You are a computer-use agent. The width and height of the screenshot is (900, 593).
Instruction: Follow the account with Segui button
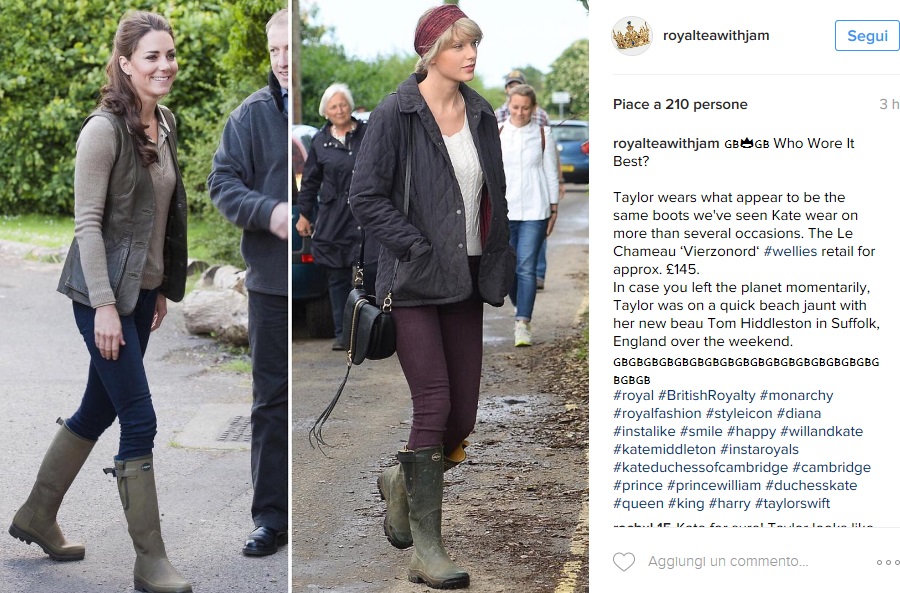867,36
